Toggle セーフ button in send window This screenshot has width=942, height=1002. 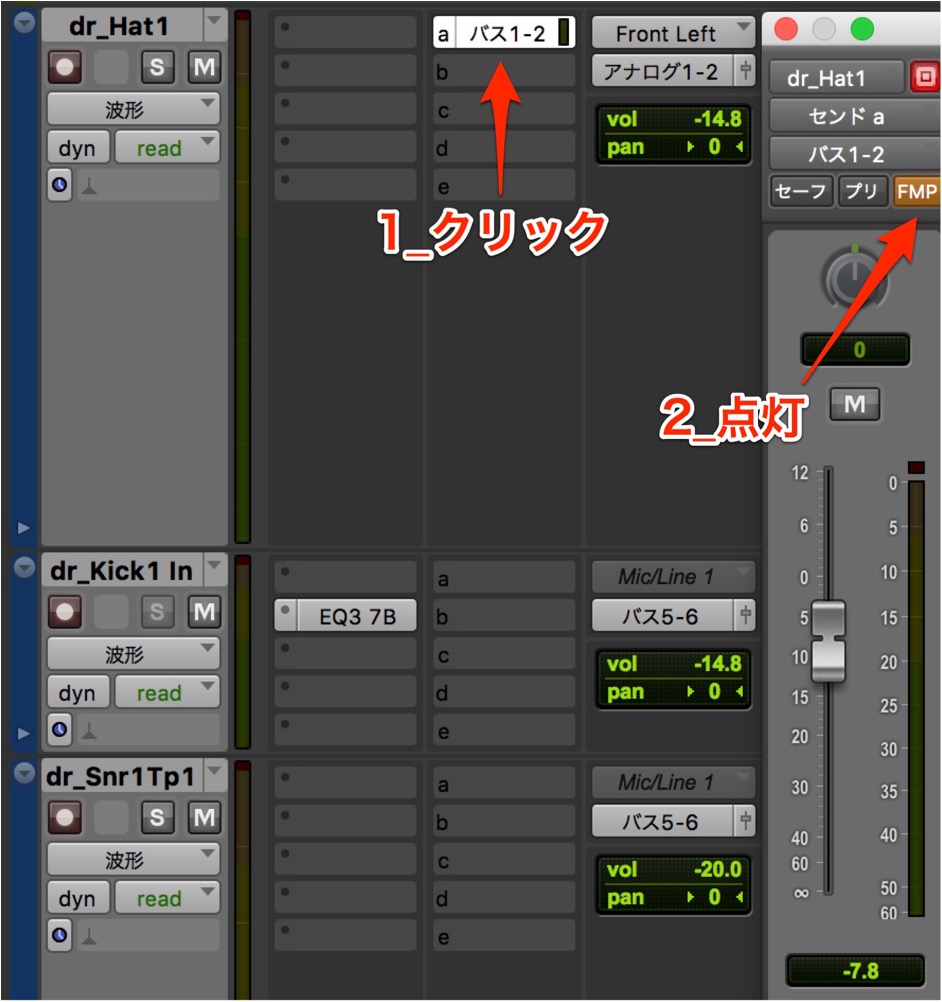(801, 191)
